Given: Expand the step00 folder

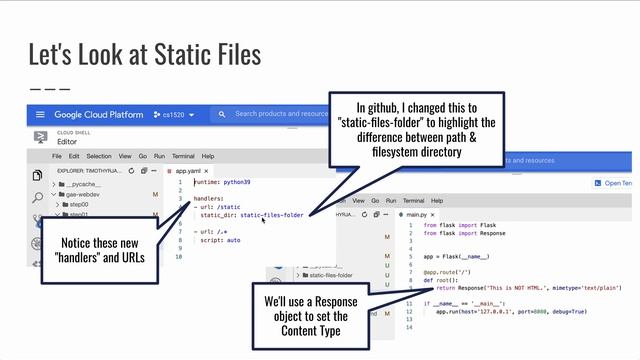Looking at the screenshot, I should click(x=58, y=204).
